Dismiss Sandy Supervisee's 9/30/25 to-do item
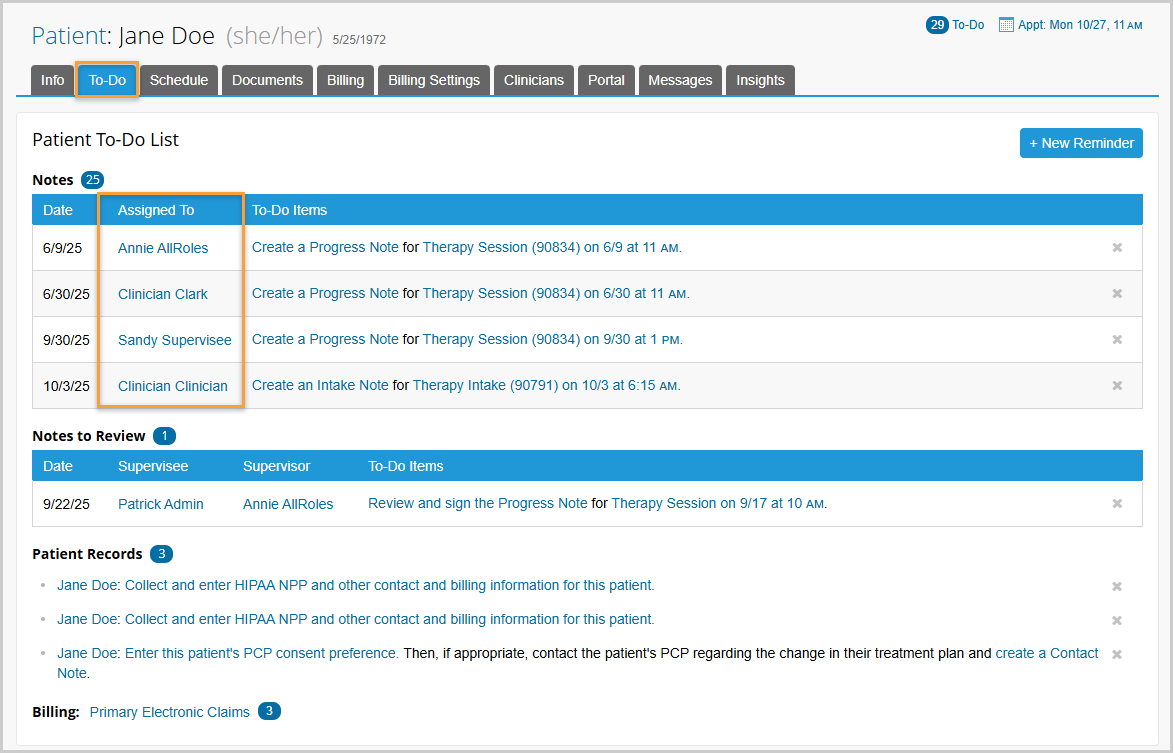 tap(1117, 340)
